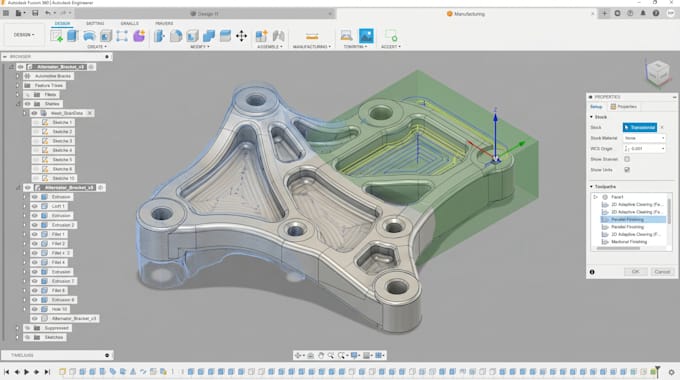Image resolution: width=680 pixels, height=380 pixels.
Task: Click the timeline end position marker
Action: pos(657,371)
